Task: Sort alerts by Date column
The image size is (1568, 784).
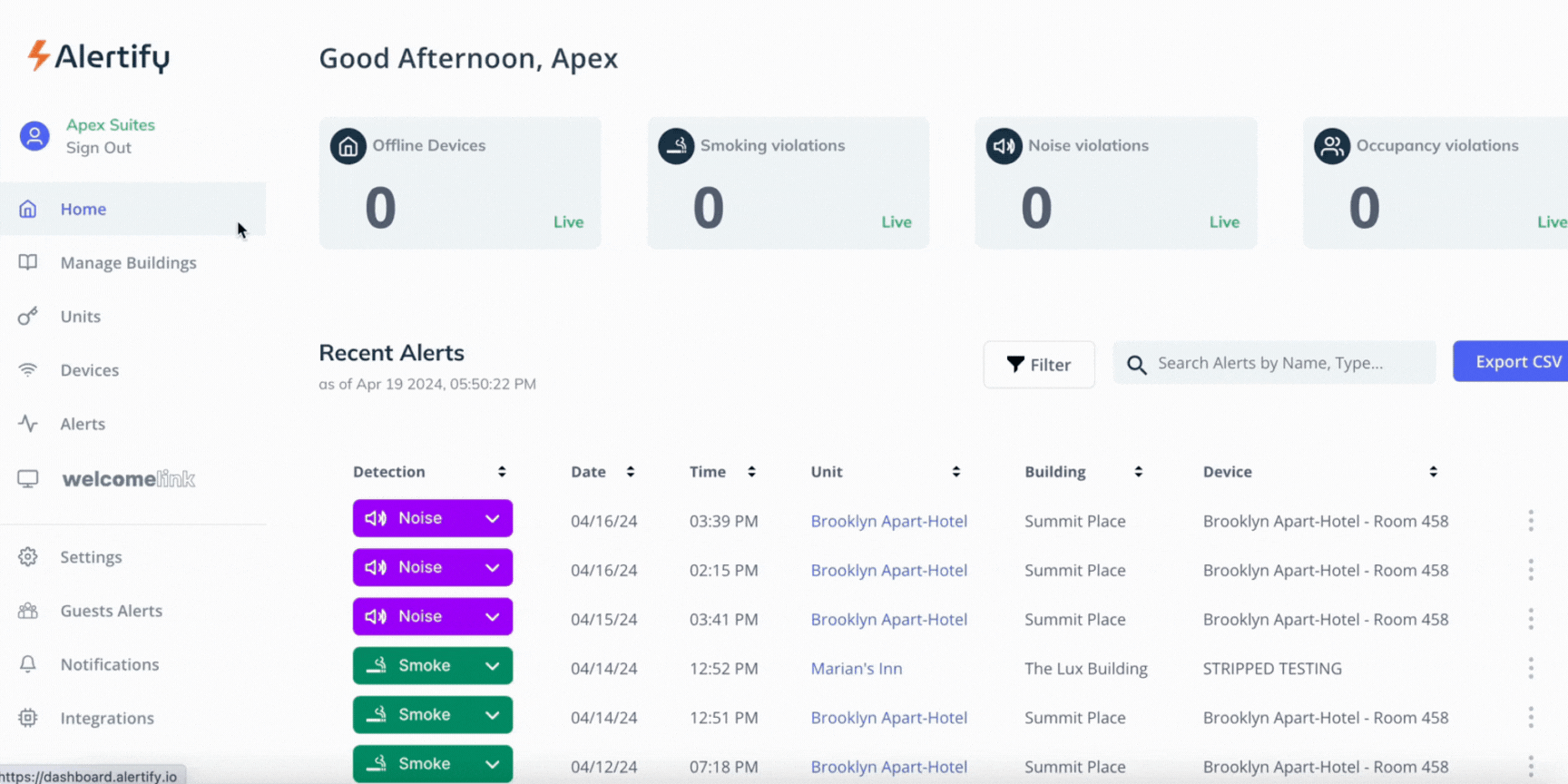Action: (x=631, y=472)
